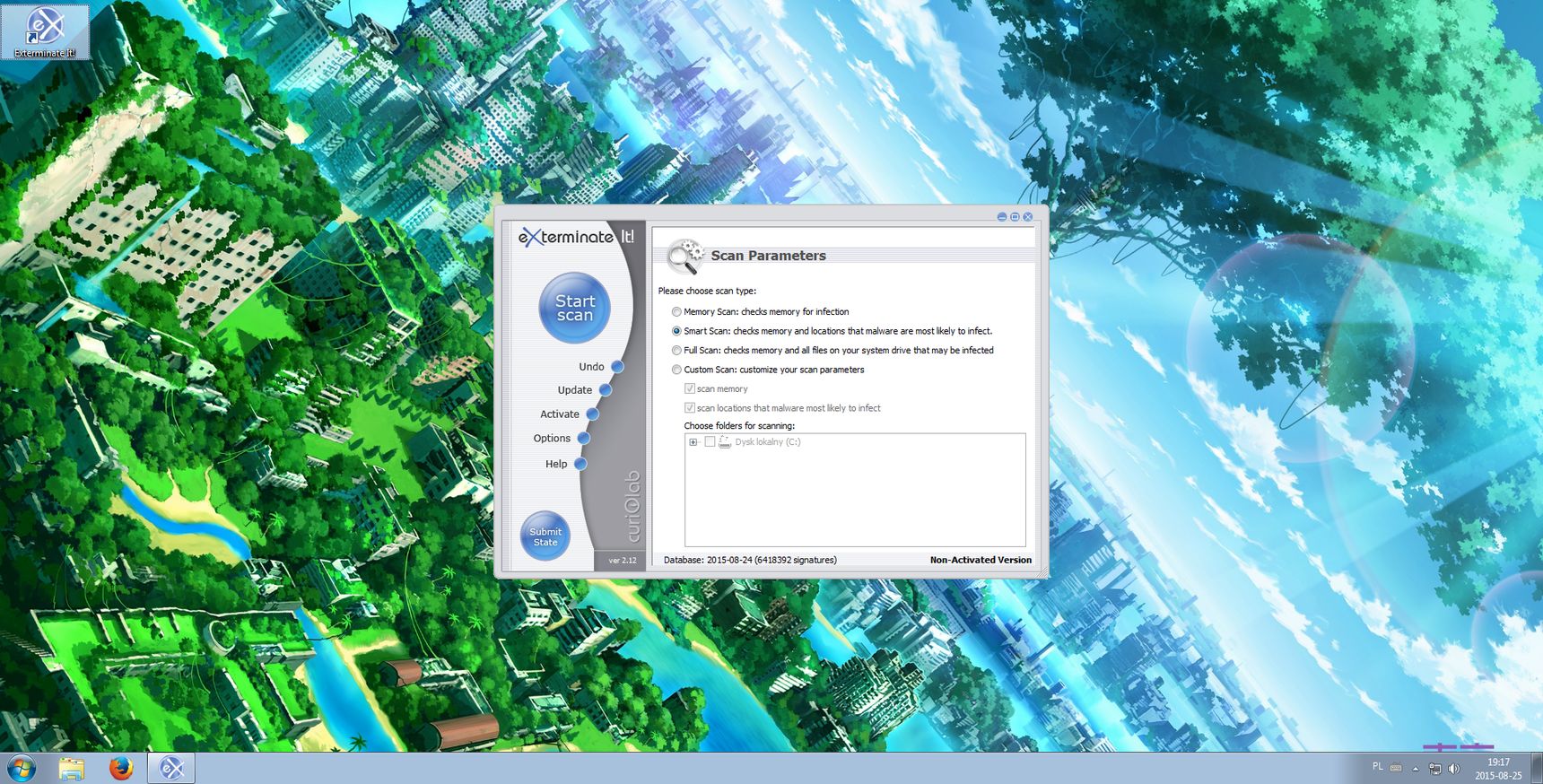Image resolution: width=1543 pixels, height=784 pixels.
Task: Click the Show desktop strip at taskbar end
Action: [x=1537, y=769]
